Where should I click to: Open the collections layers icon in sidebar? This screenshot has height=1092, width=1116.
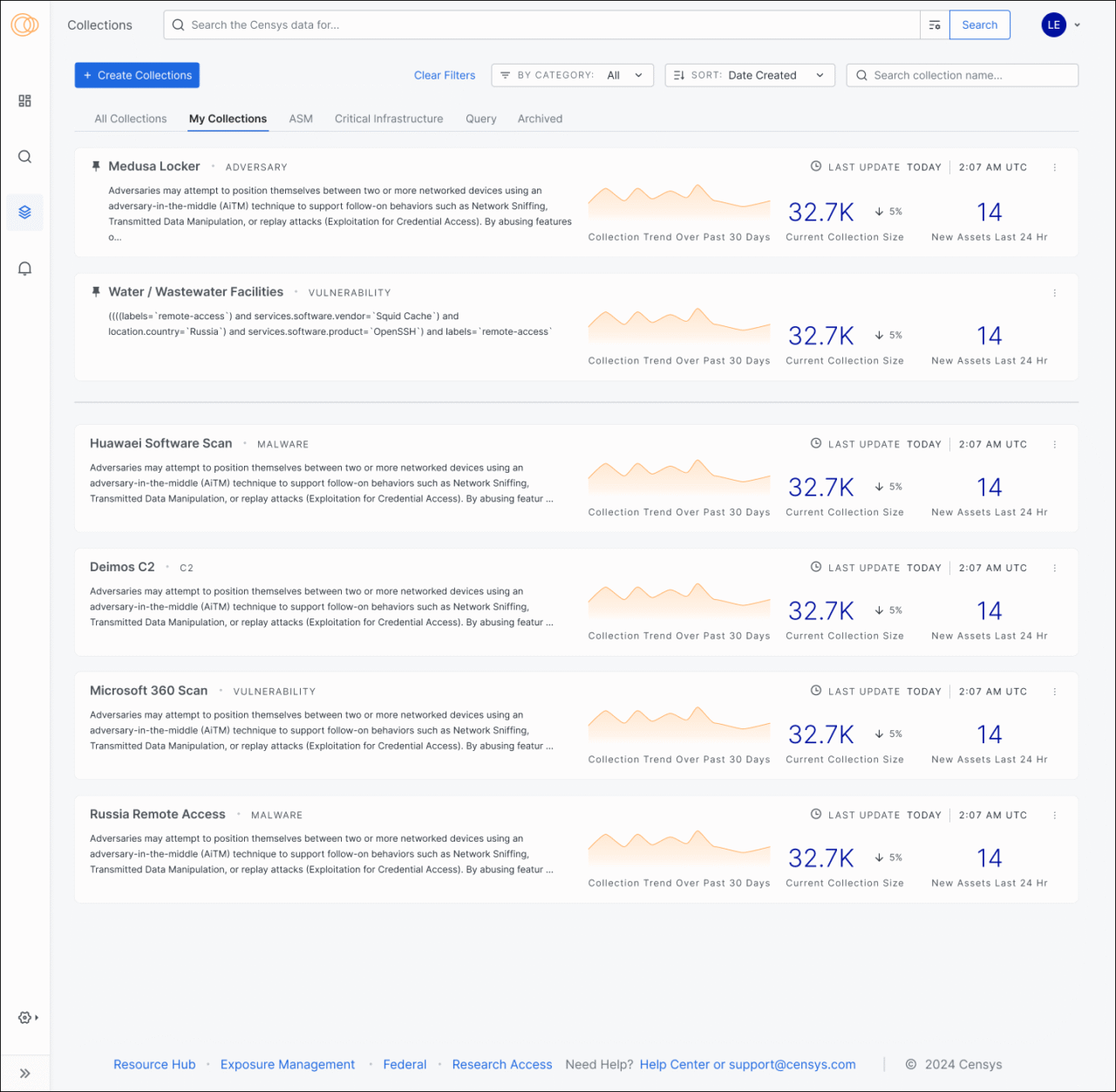[x=24, y=212]
